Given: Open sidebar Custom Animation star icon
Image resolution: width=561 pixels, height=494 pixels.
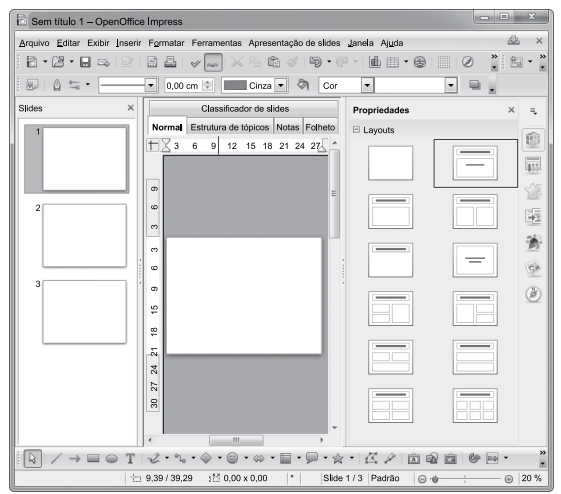Looking at the screenshot, I should tap(533, 190).
